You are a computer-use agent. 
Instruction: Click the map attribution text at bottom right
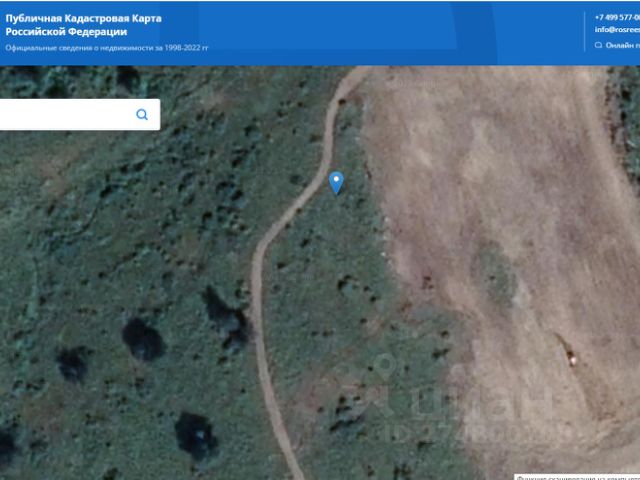[575, 476]
